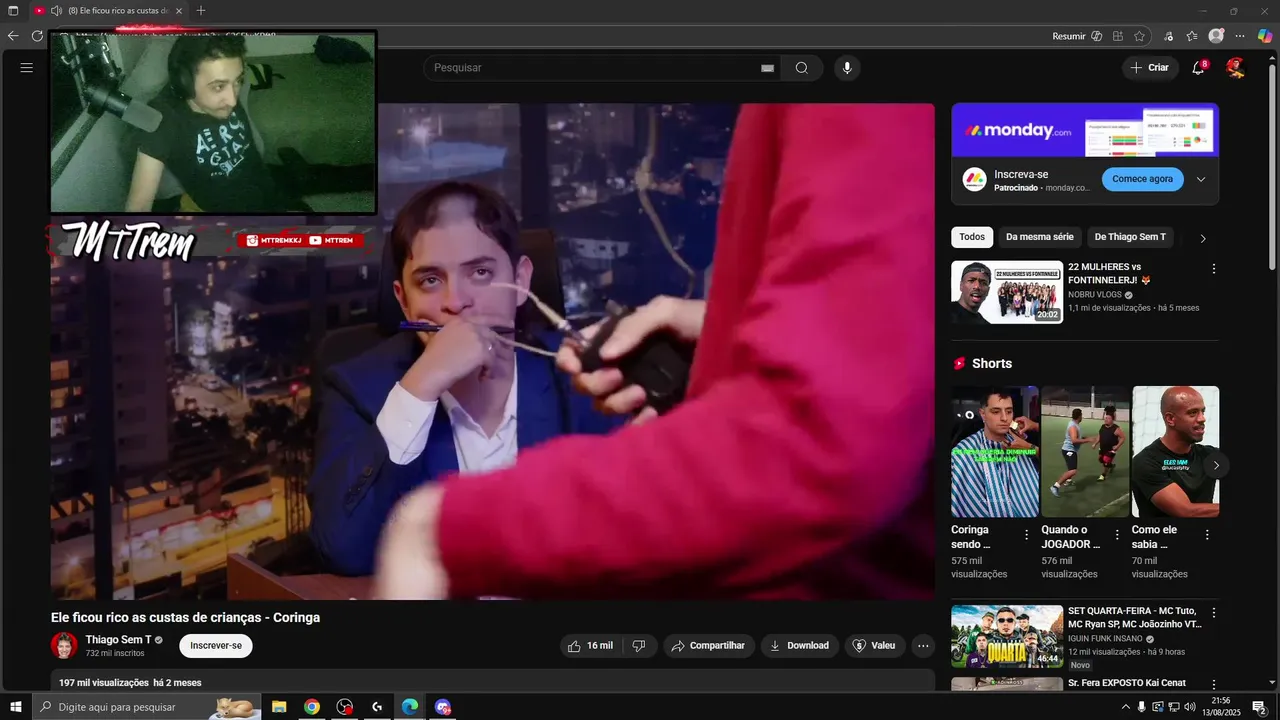Image resolution: width=1280 pixels, height=720 pixels.
Task: Open the Copilot rings icon in the address bar
Action: (1097, 36)
